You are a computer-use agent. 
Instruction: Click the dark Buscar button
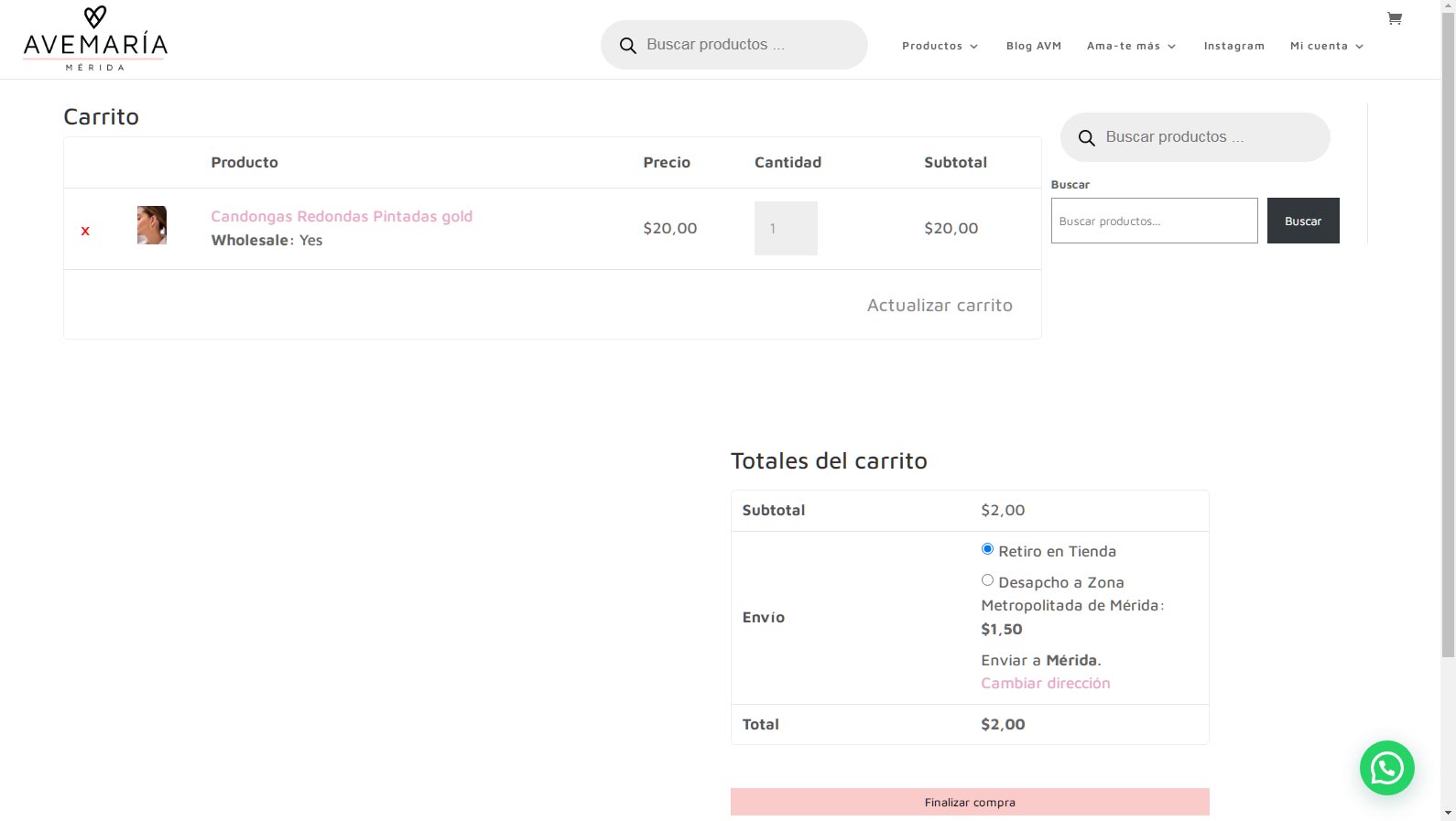pyautogui.click(x=1302, y=221)
